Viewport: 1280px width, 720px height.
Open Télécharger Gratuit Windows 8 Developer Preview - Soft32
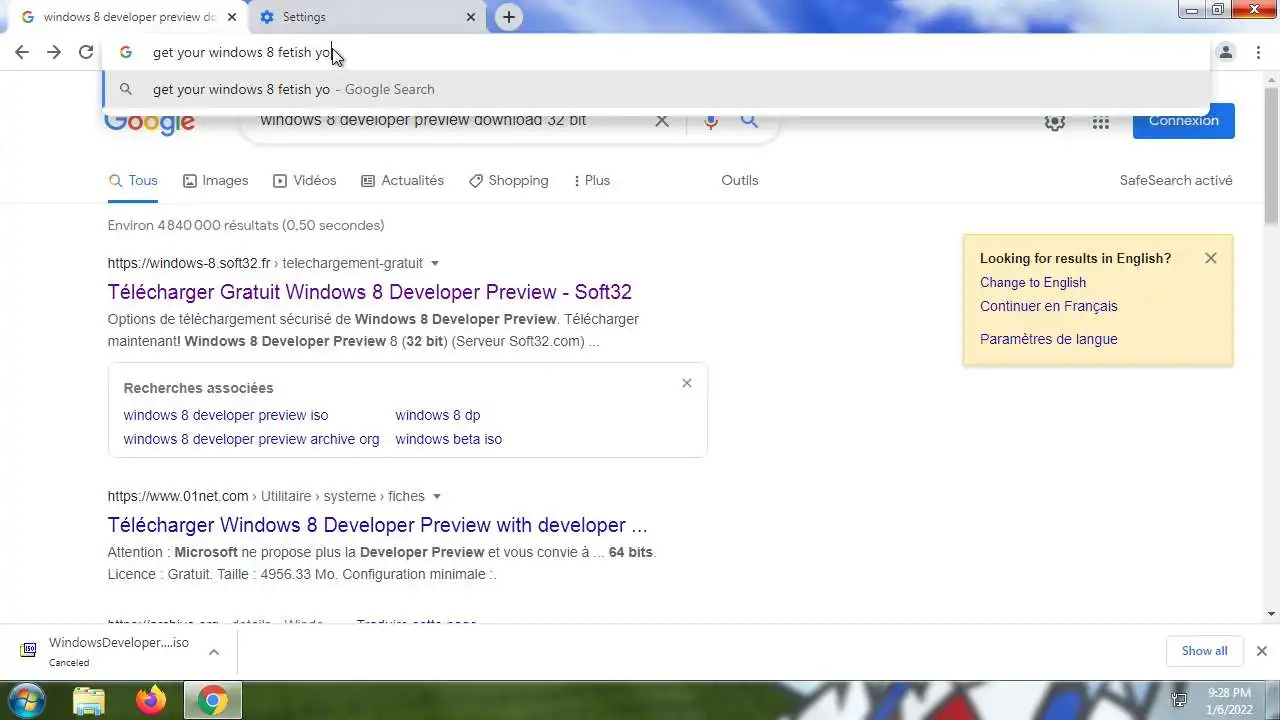(x=369, y=292)
